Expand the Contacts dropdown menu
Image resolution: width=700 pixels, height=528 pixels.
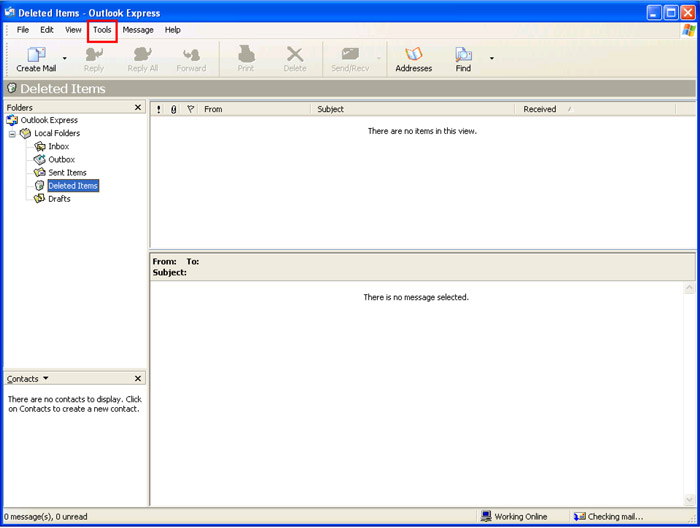45,379
